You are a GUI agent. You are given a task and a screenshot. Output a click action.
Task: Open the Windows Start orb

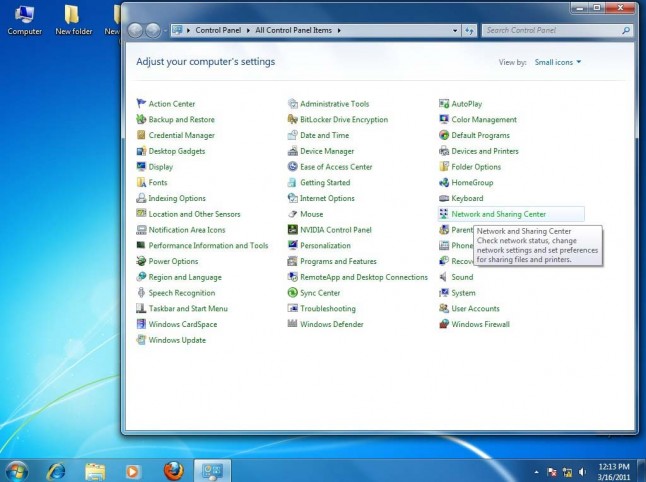point(16,471)
